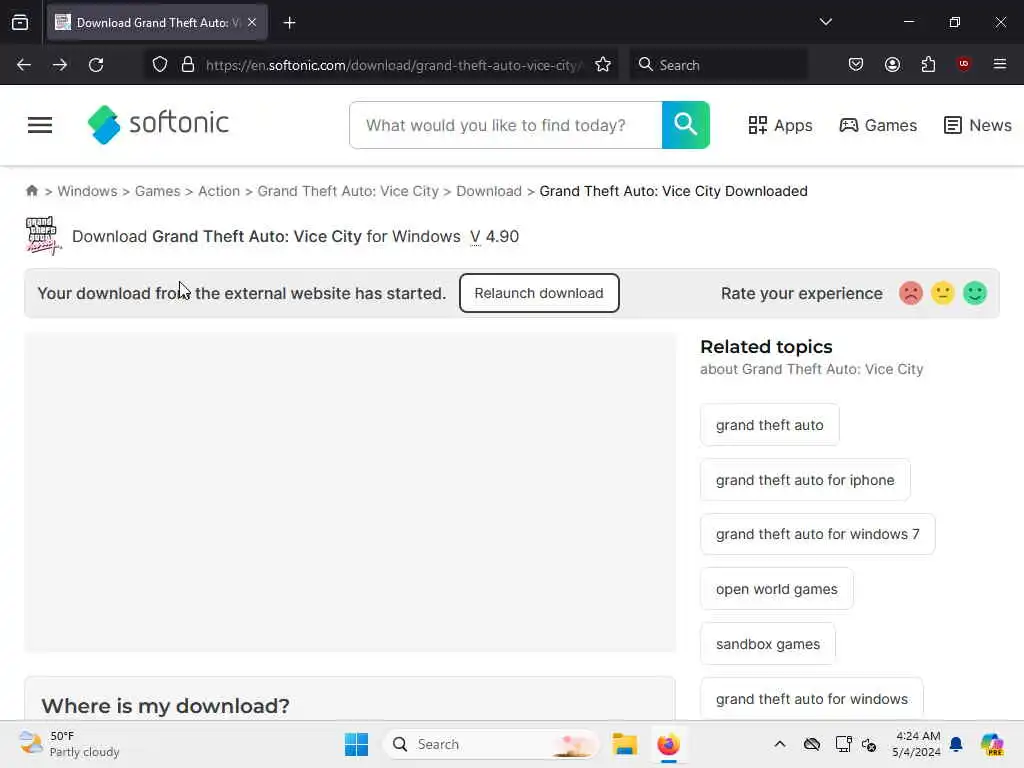Open a new browser tab
The image size is (1024, 768).
point(289,23)
